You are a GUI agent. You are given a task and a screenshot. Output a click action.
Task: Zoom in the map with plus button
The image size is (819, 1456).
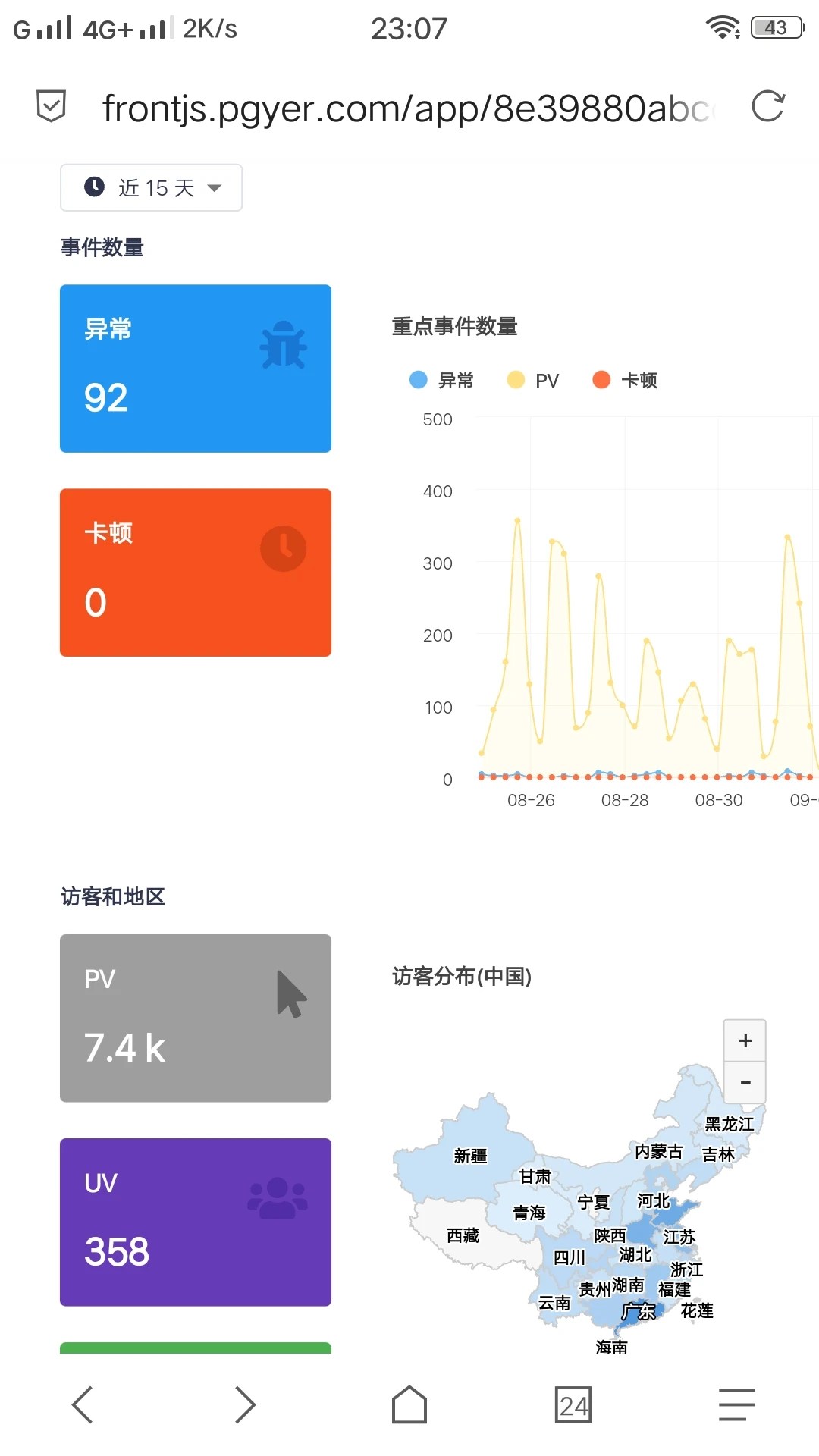(x=745, y=1040)
